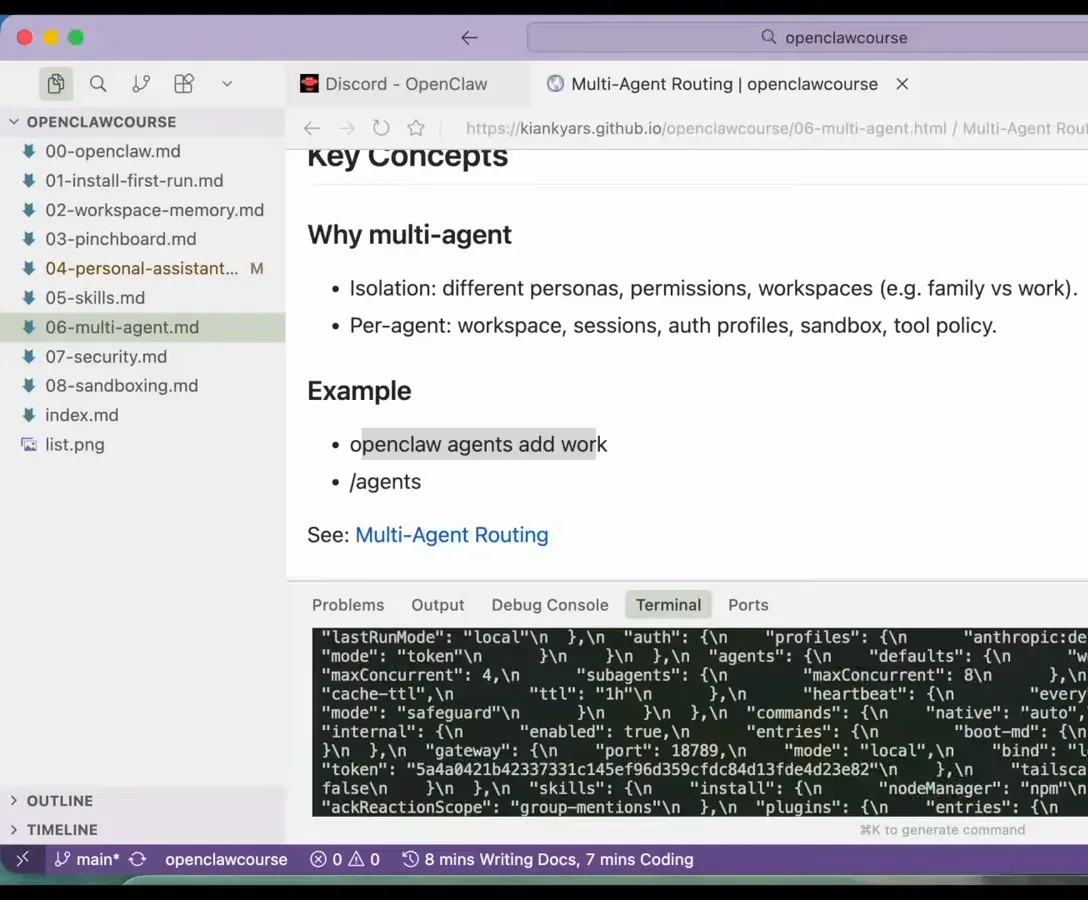Click openclawcourse status bar item
The height and width of the screenshot is (900, 1088).
tap(226, 859)
